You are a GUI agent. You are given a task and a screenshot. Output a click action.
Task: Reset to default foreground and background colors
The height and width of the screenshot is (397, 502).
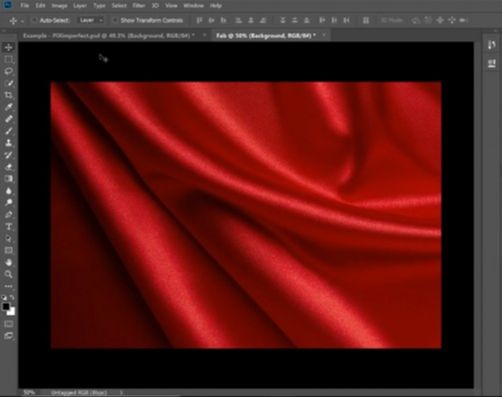(4, 297)
